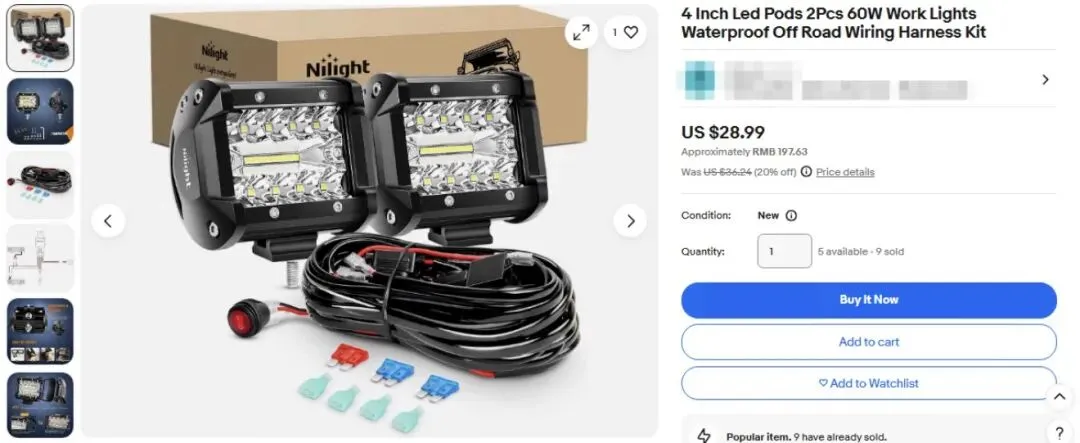The image size is (1080, 443).
Task: Select the last thumbnail in the strip
Action: tap(40, 405)
